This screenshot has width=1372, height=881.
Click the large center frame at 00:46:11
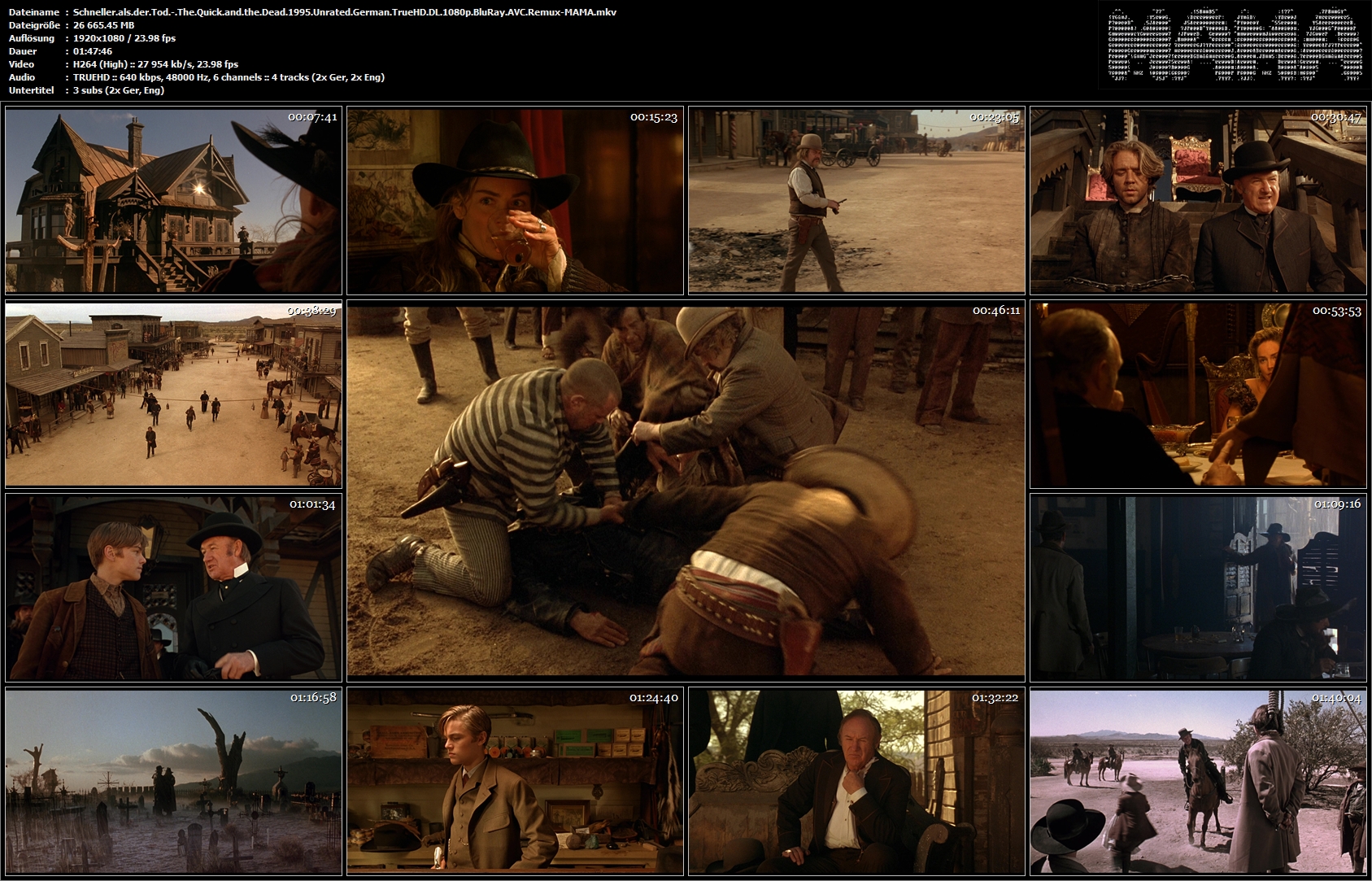click(686, 491)
